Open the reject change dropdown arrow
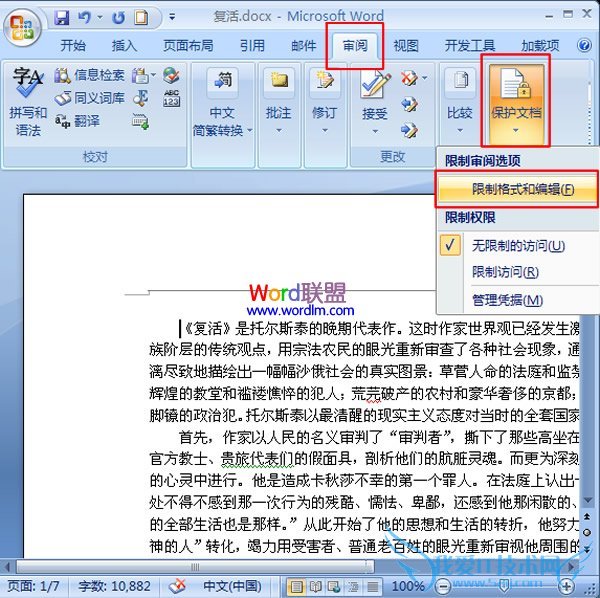The image size is (600, 598). pos(425,78)
